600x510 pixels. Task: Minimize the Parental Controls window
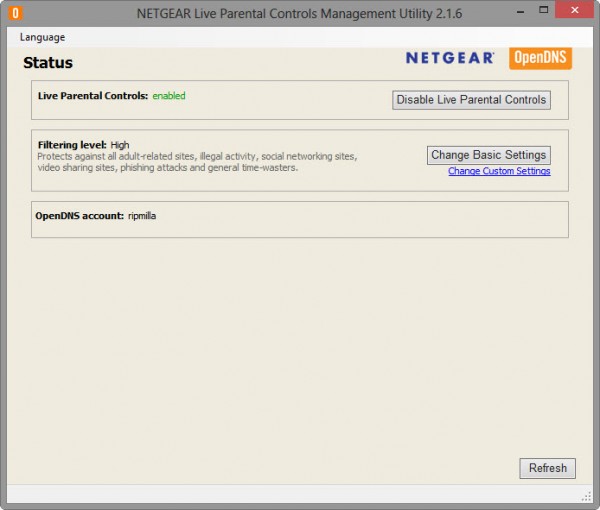[520, 12]
